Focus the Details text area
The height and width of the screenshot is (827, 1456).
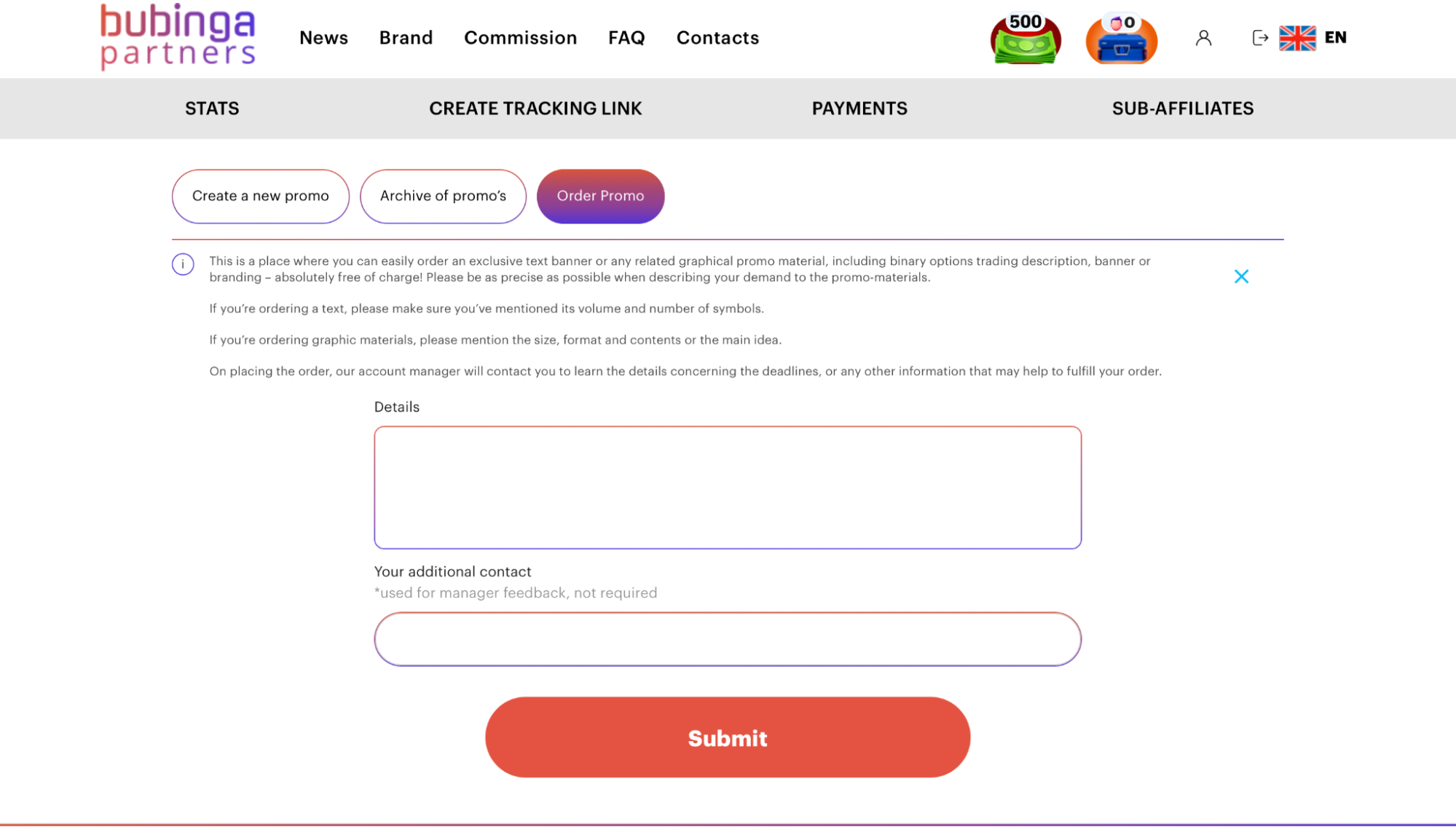(x=728, y=488)
